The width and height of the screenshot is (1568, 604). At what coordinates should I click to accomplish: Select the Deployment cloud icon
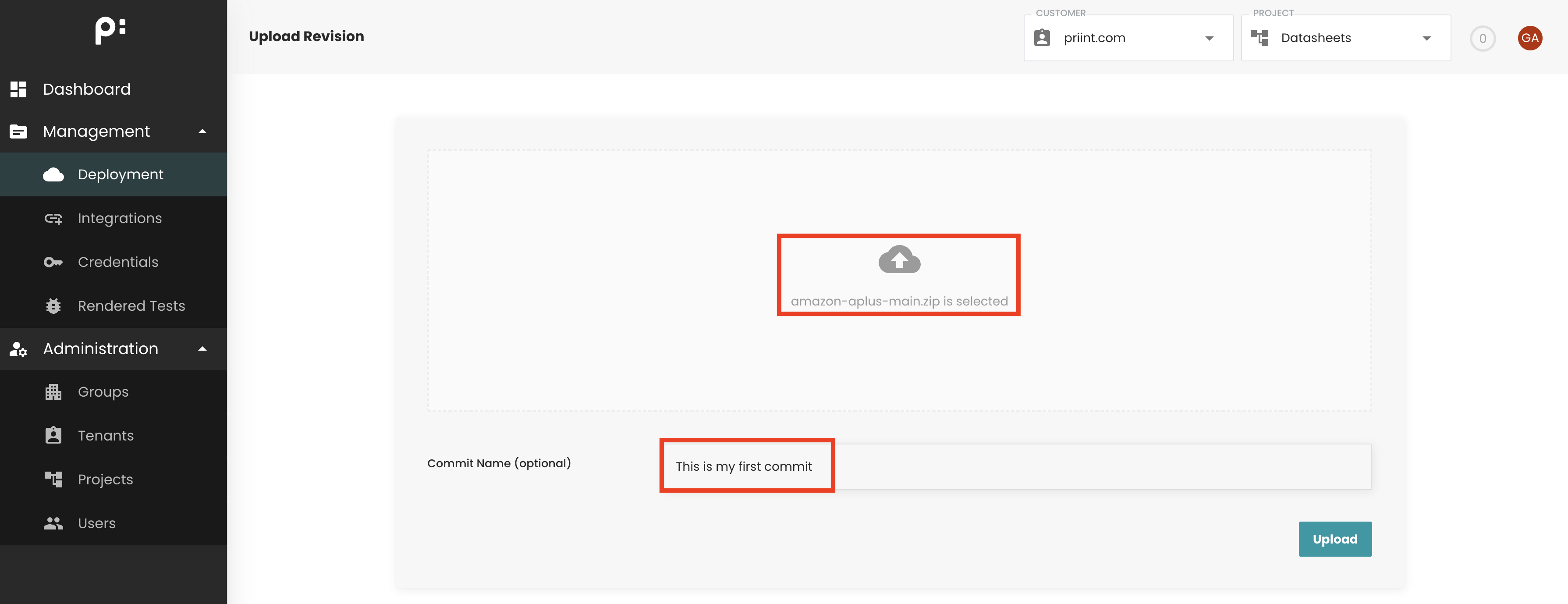click(53, 174)
